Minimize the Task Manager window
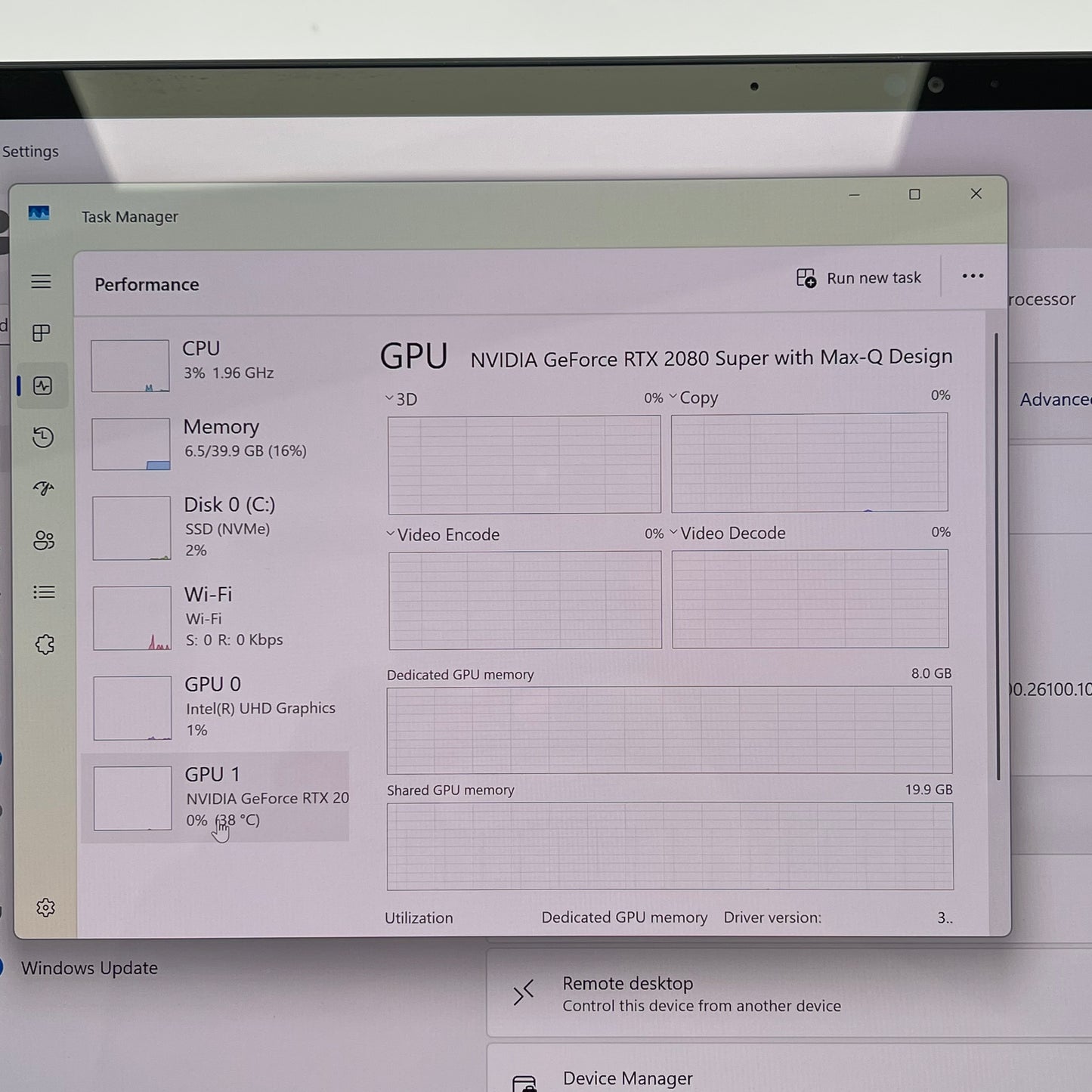This screenshot has width=1092, height=1092. 854,195
